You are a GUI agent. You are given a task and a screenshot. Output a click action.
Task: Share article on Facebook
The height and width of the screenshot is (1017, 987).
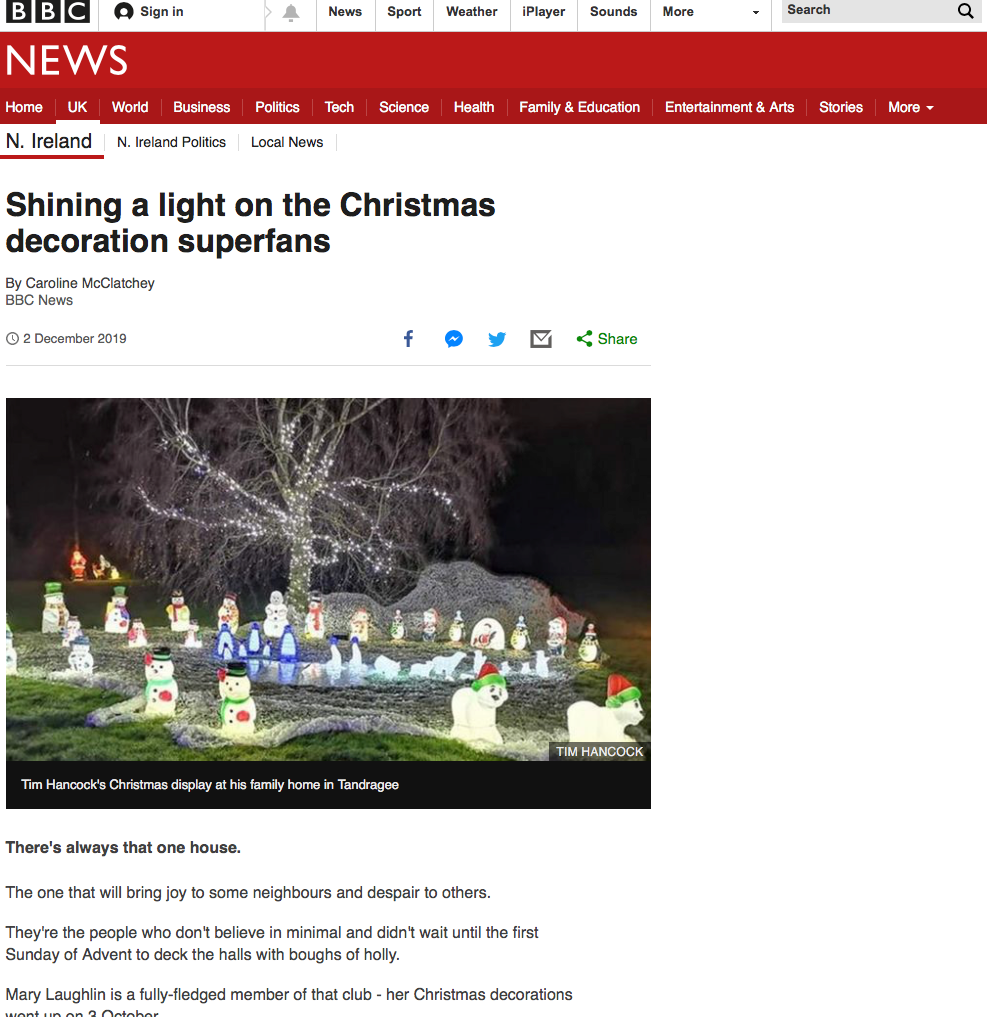pos(409,339)
